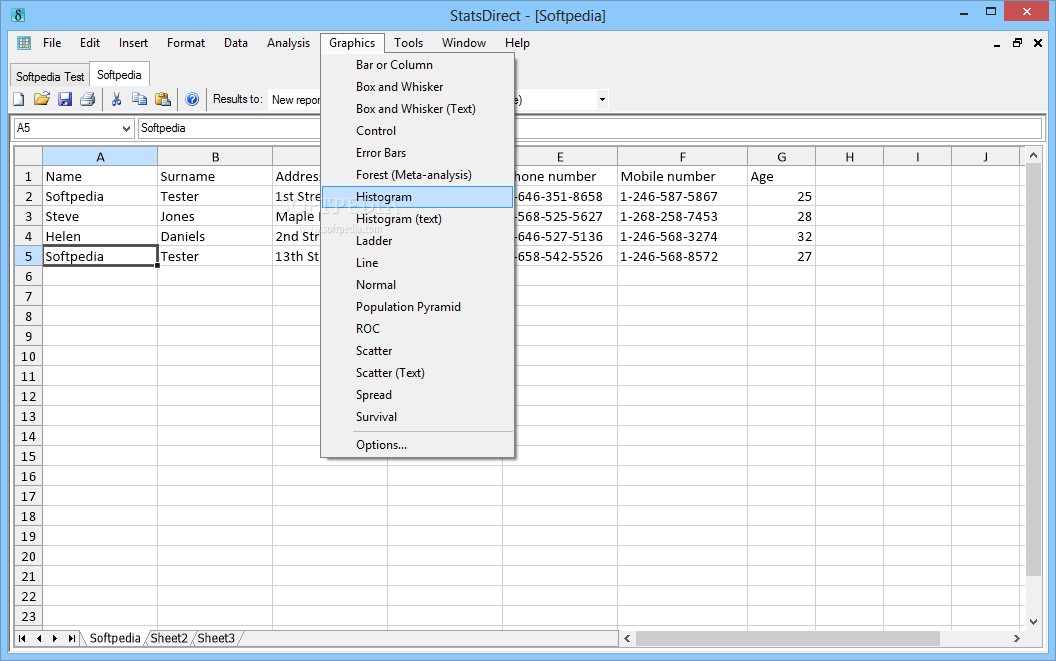Click the horizontal scrollbar right arrow
The image size is (1056, 661).
(1016, 638)
